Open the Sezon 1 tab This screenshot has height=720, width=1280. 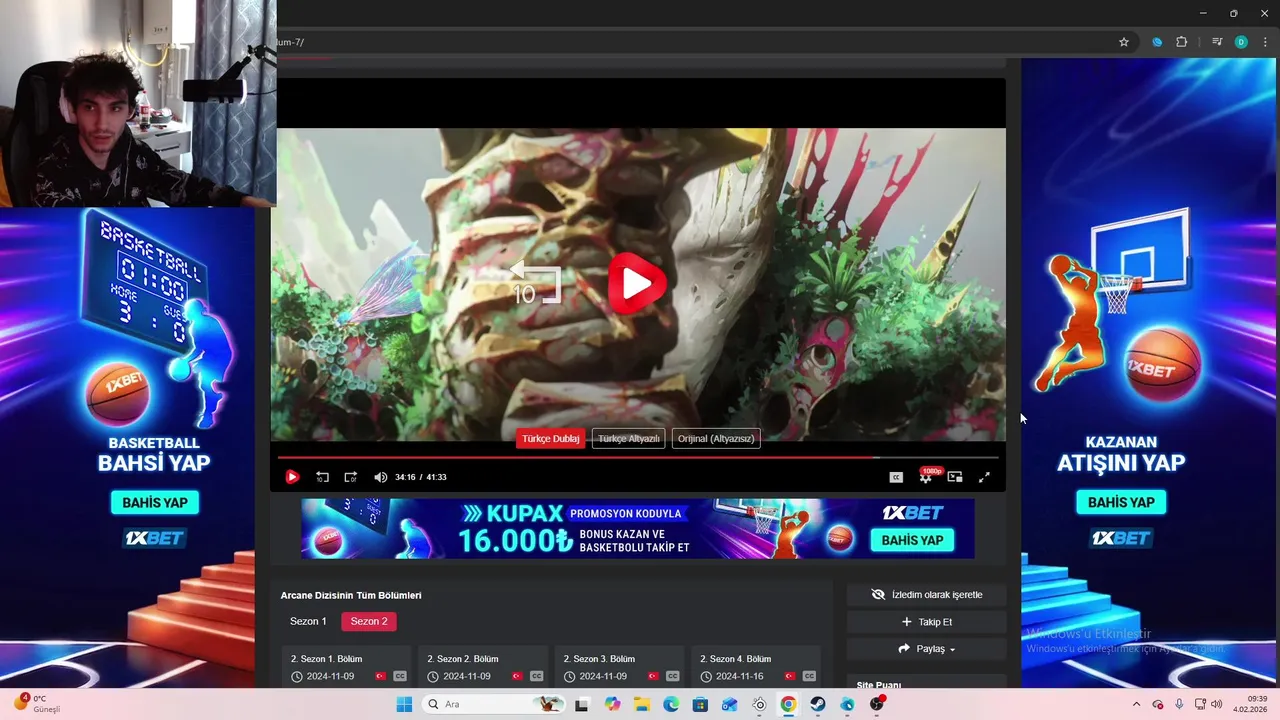(x=308, y=621)
